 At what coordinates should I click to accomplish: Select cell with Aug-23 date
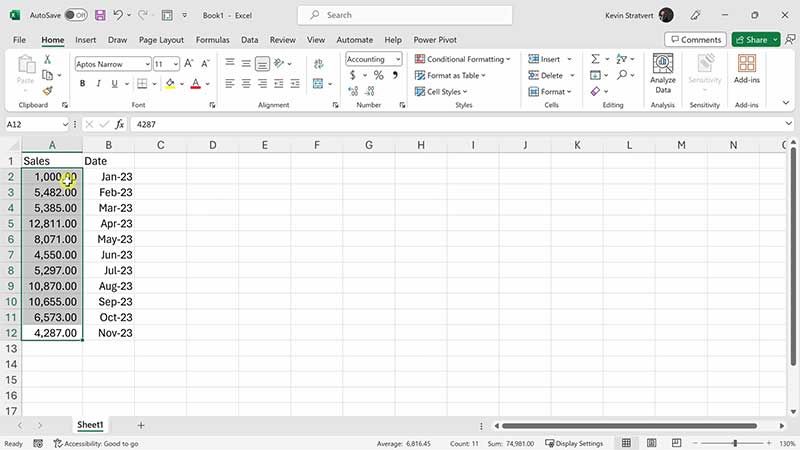[x=108, y=286]
